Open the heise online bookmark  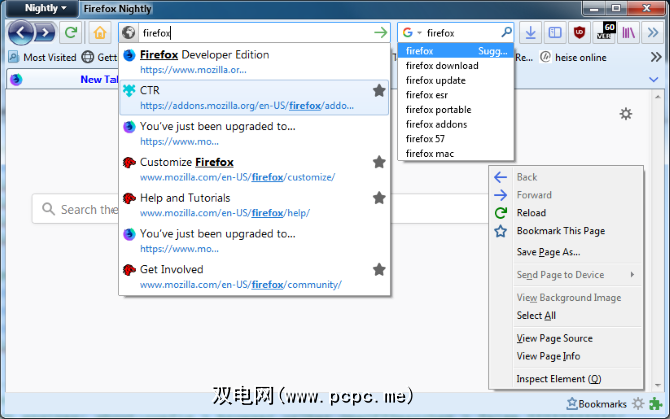573,57
